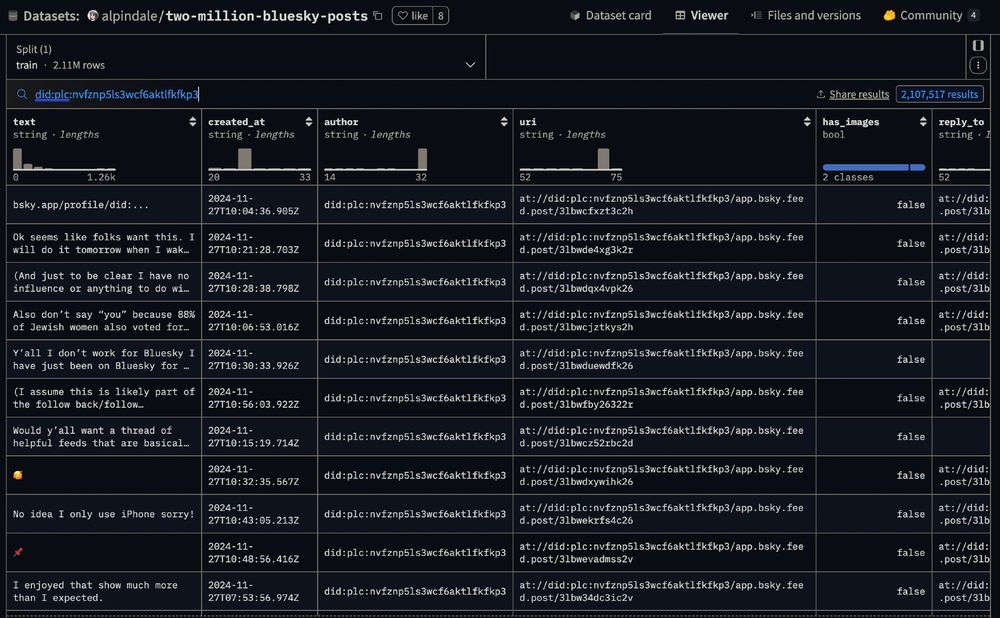Select the uri ending in 3lbwevadmss2v
Image resolution: width=1000 pixels, height=618 pixels.
point(664,552)
